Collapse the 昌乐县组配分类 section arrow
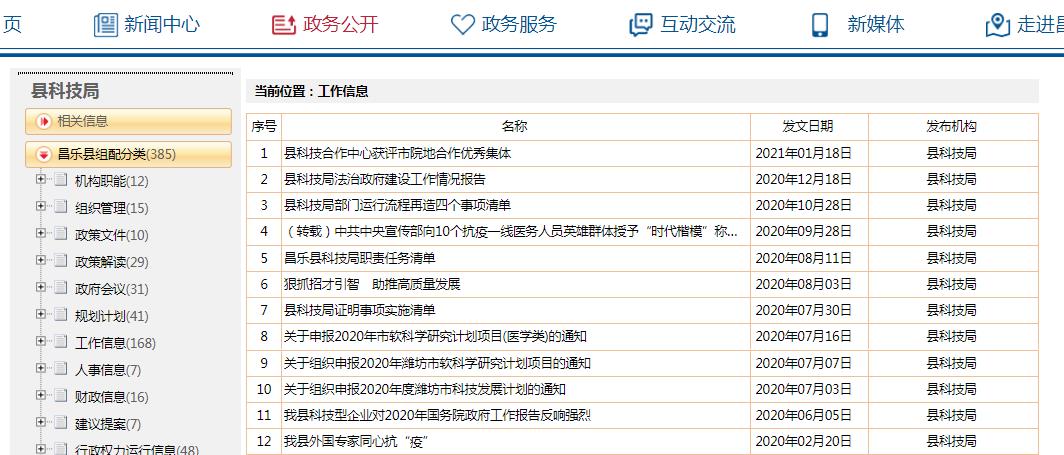1064x455 pixels. click(x=43, y=155)
